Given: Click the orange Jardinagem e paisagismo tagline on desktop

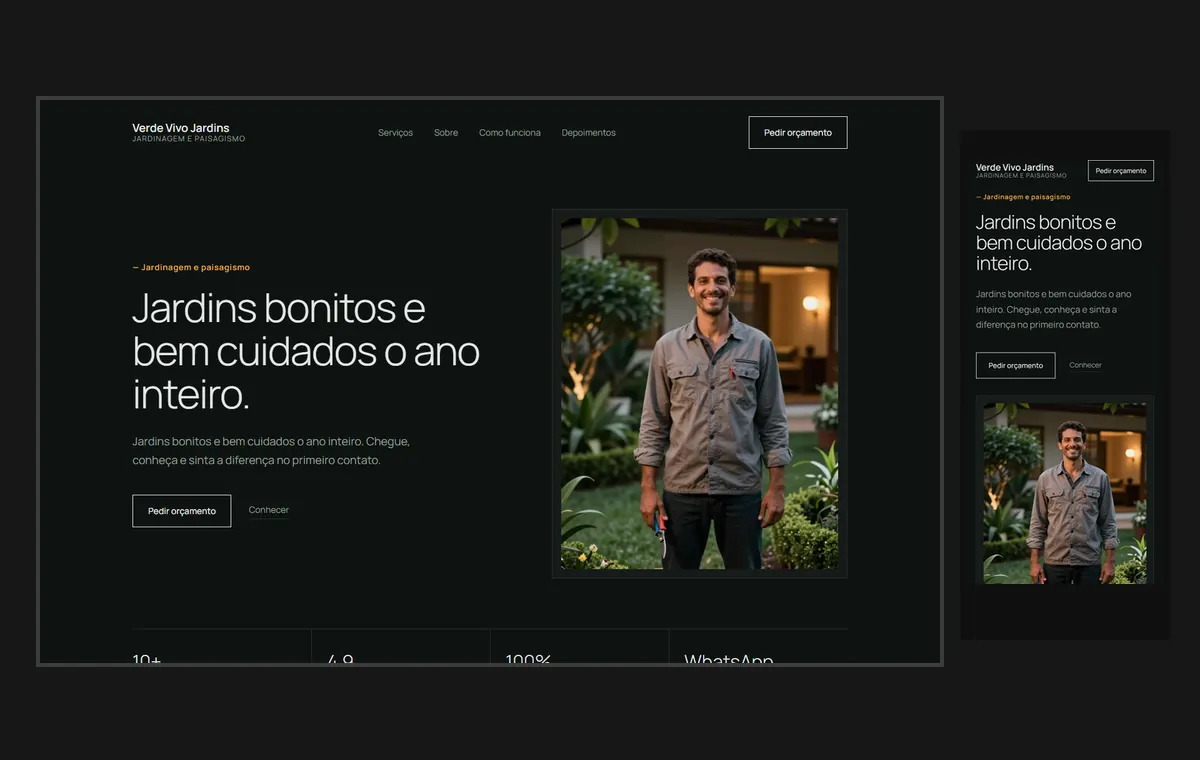Looking at the screenshot, I should pyautogui.click(x=191, y=268).
